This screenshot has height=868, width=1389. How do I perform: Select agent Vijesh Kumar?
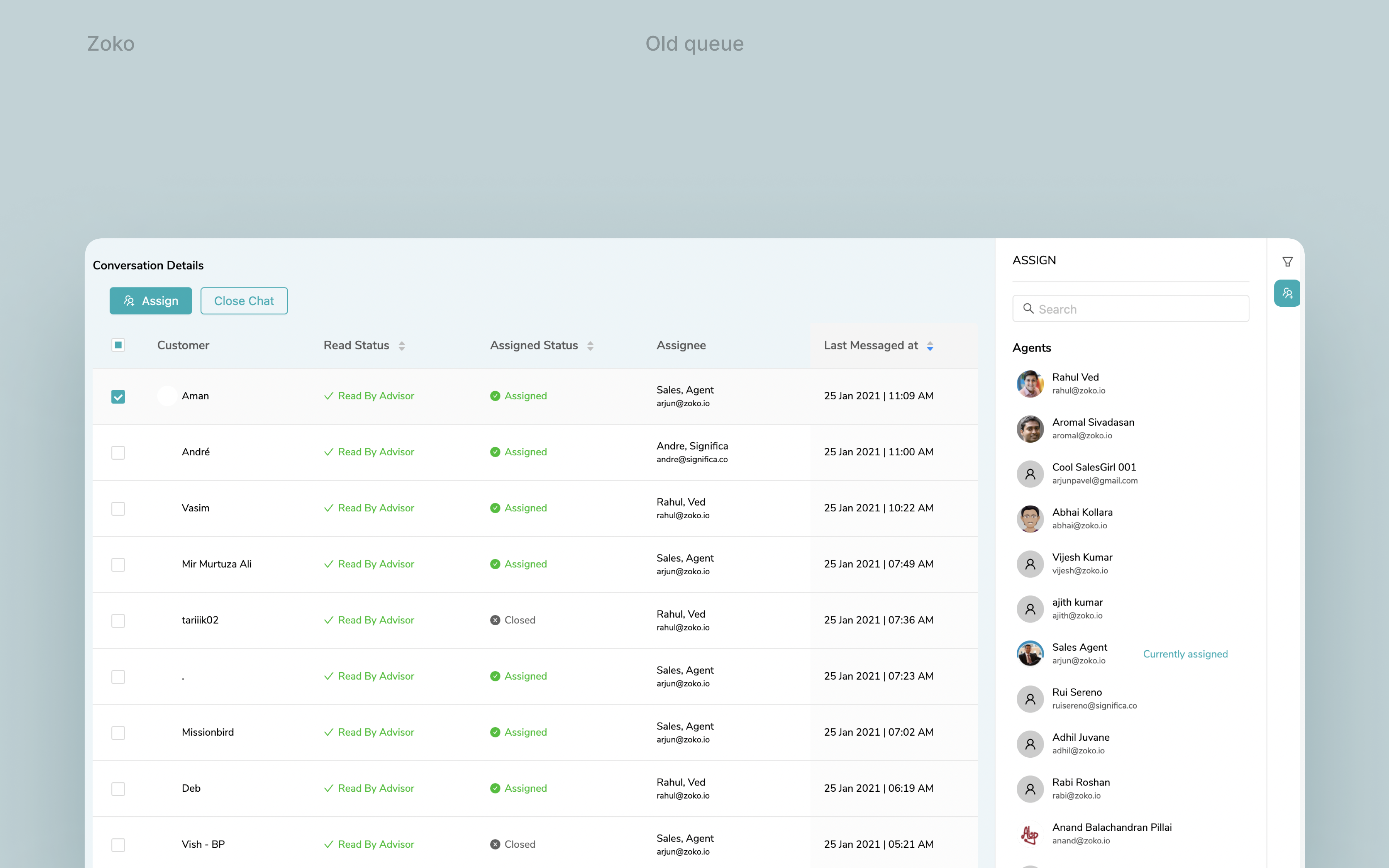tap(1131, 564)
